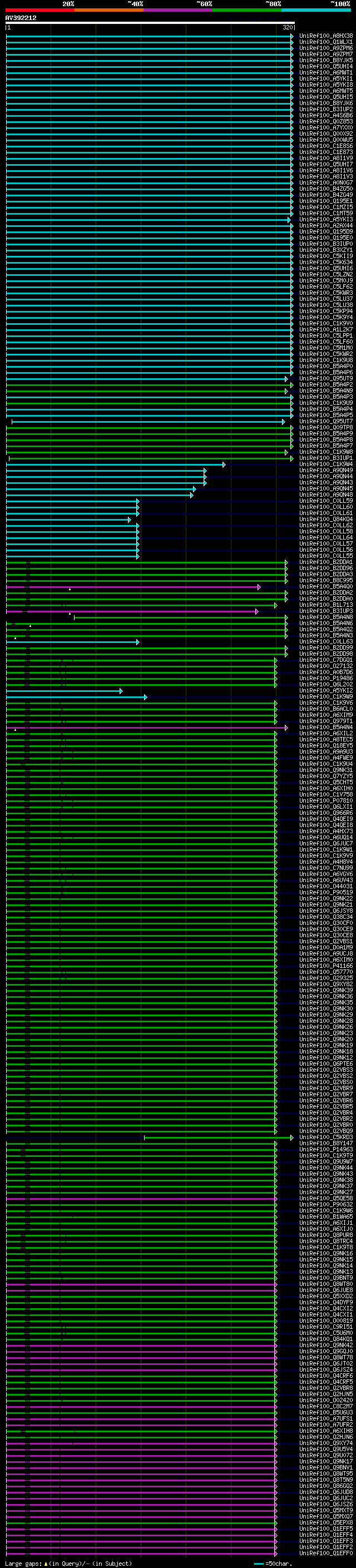The width and height of the screenshot is (356, 1568).
Task: Click the UniRef100_C0LL59 label
Action: (x=325, y=501)
